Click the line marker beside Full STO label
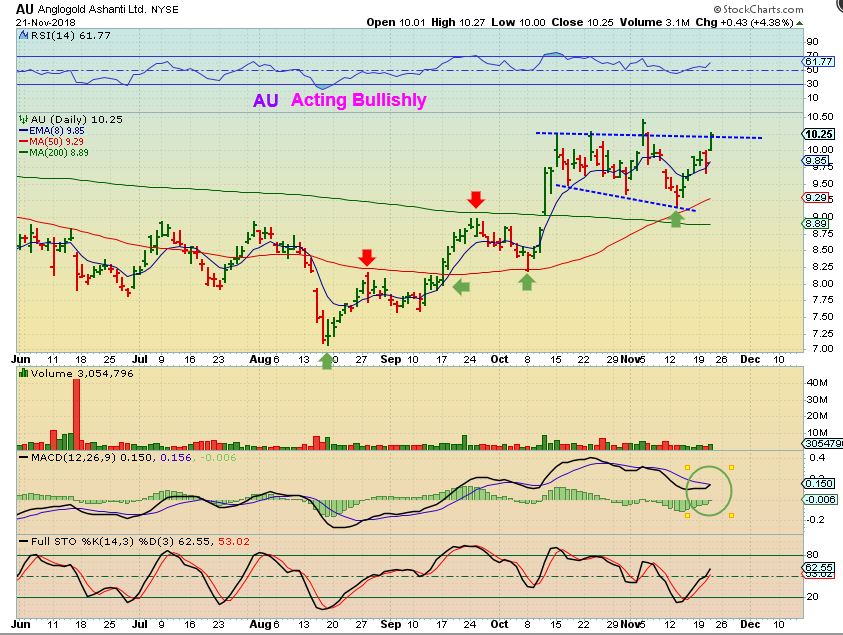This screenshot has height=635, width=843. 24,541
